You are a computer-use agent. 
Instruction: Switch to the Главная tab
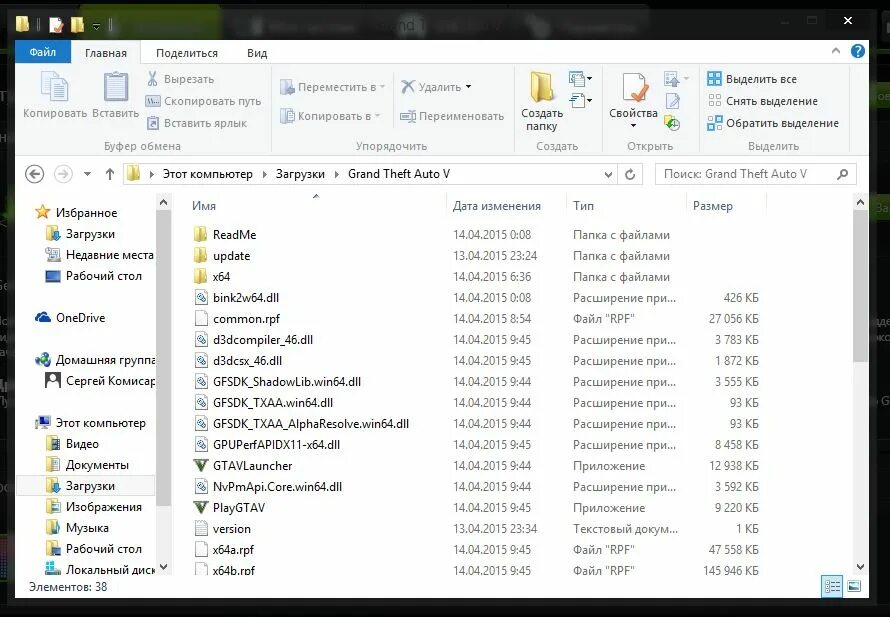click(x=106, y=53)
